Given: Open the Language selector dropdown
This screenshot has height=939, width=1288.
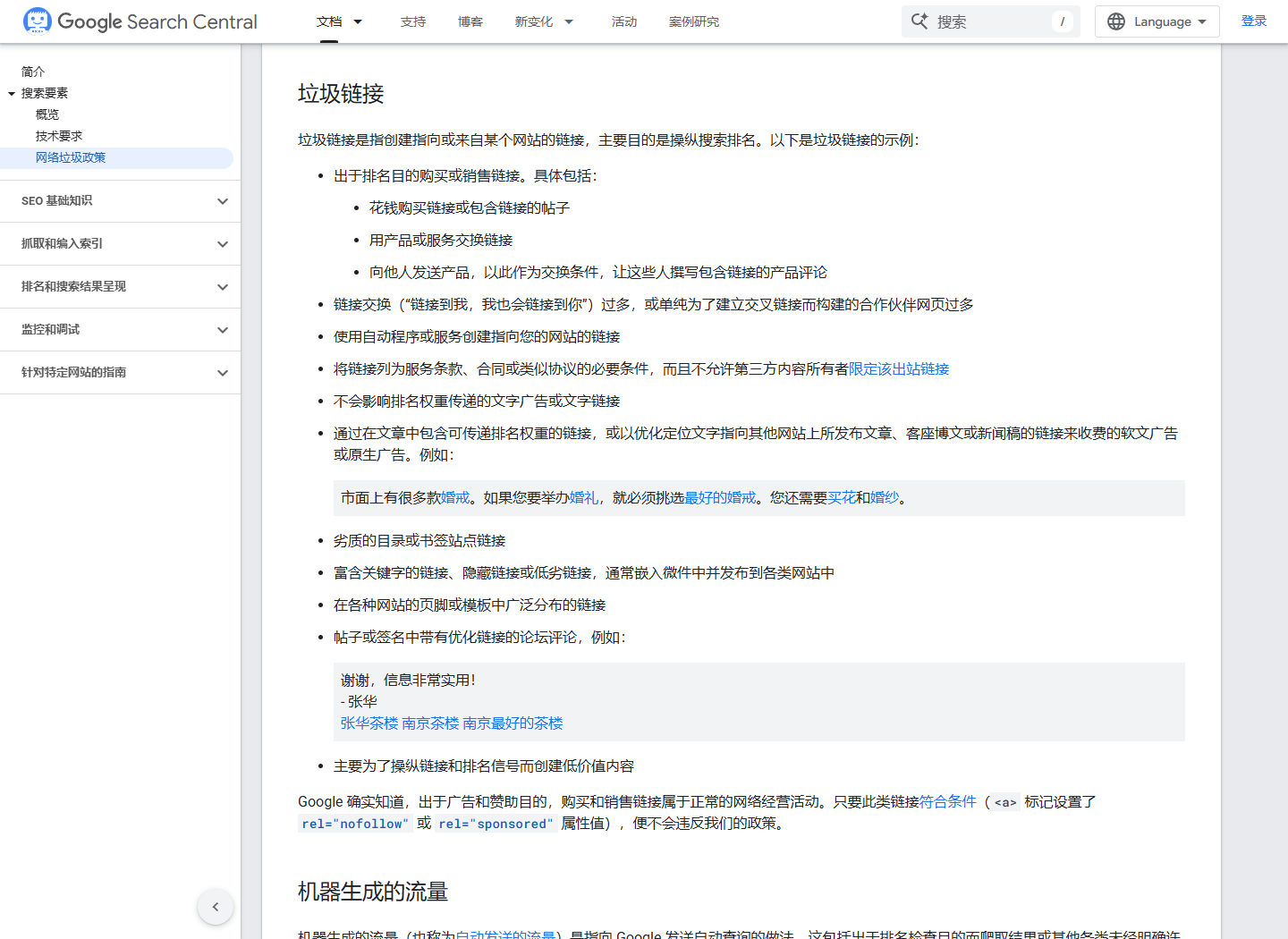Looking at the screenshot, I should (x=1157, y=21).
